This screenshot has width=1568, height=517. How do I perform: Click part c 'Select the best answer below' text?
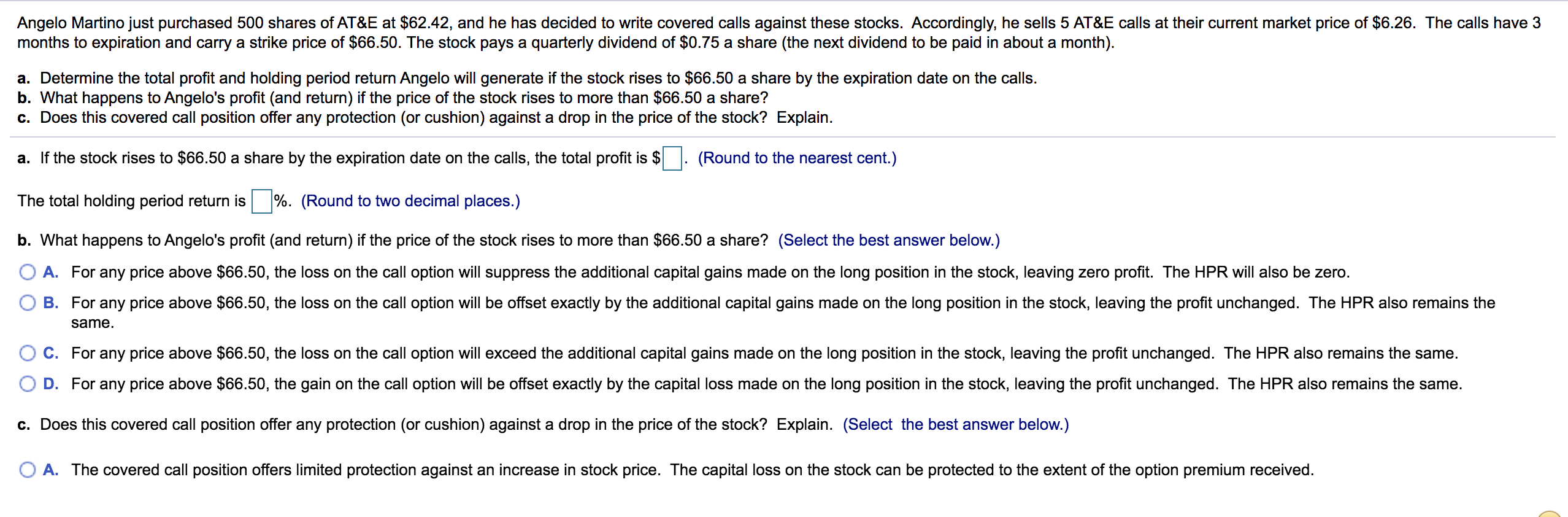(x=956, y=424)
